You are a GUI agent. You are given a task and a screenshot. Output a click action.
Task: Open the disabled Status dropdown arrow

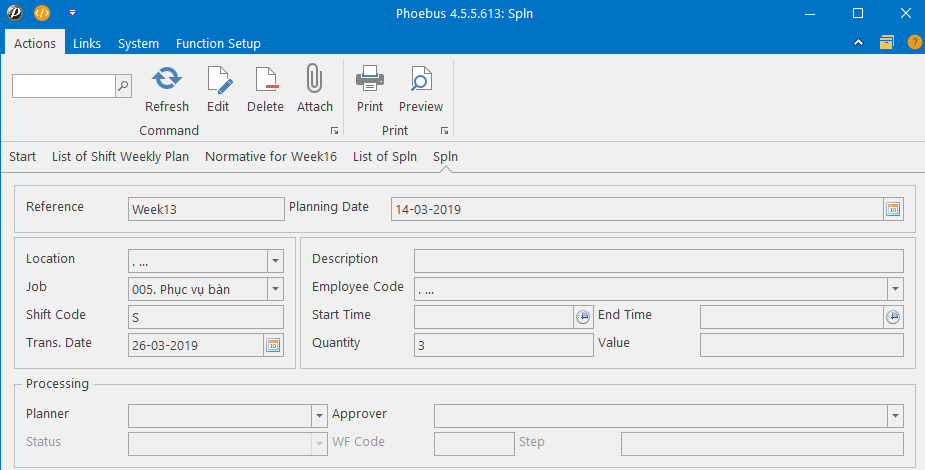(319, 444)
